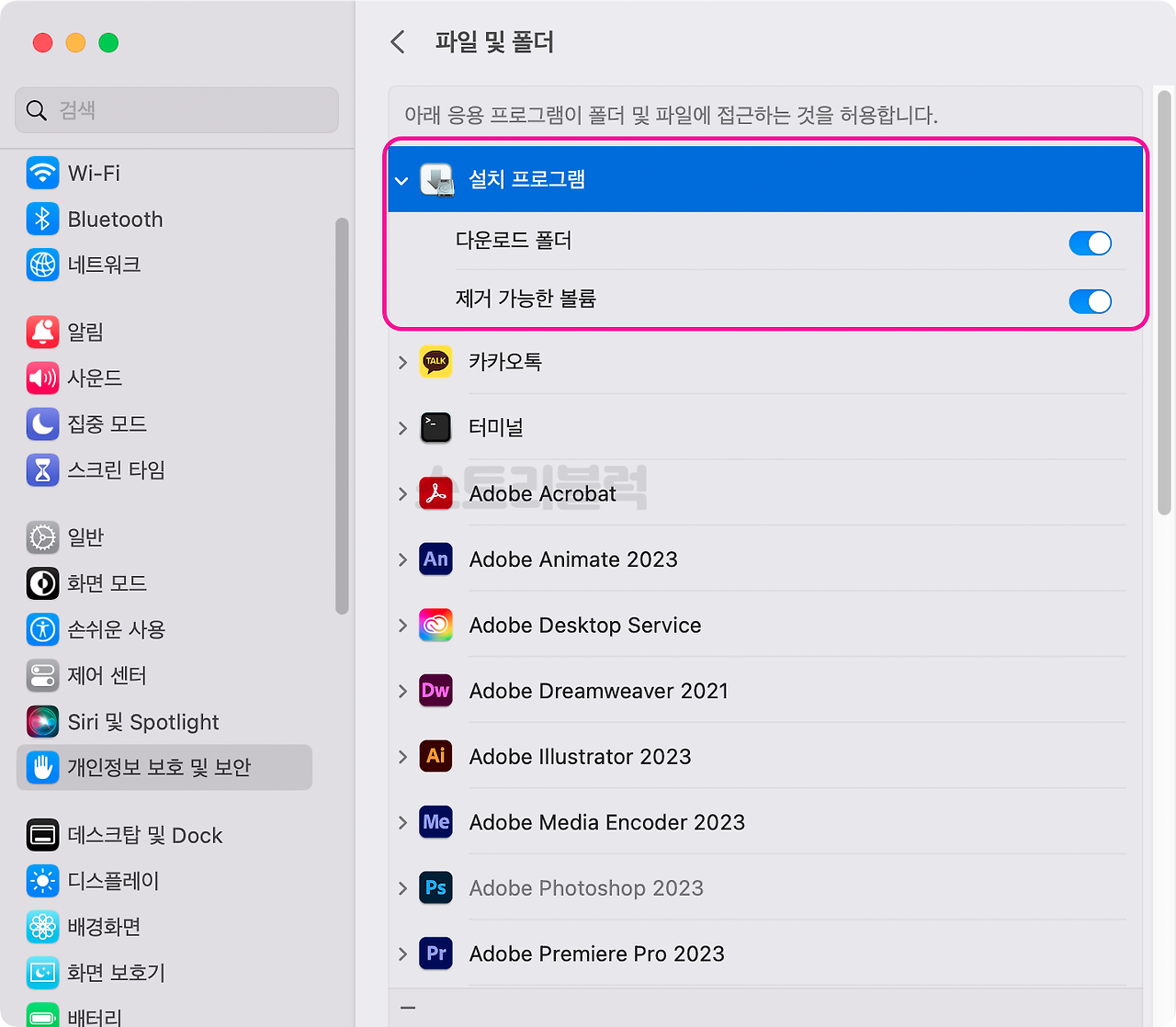Expand the Adobe Desktop Service row
This screenshot has width=1176, height=1027.
click(402, 626)
